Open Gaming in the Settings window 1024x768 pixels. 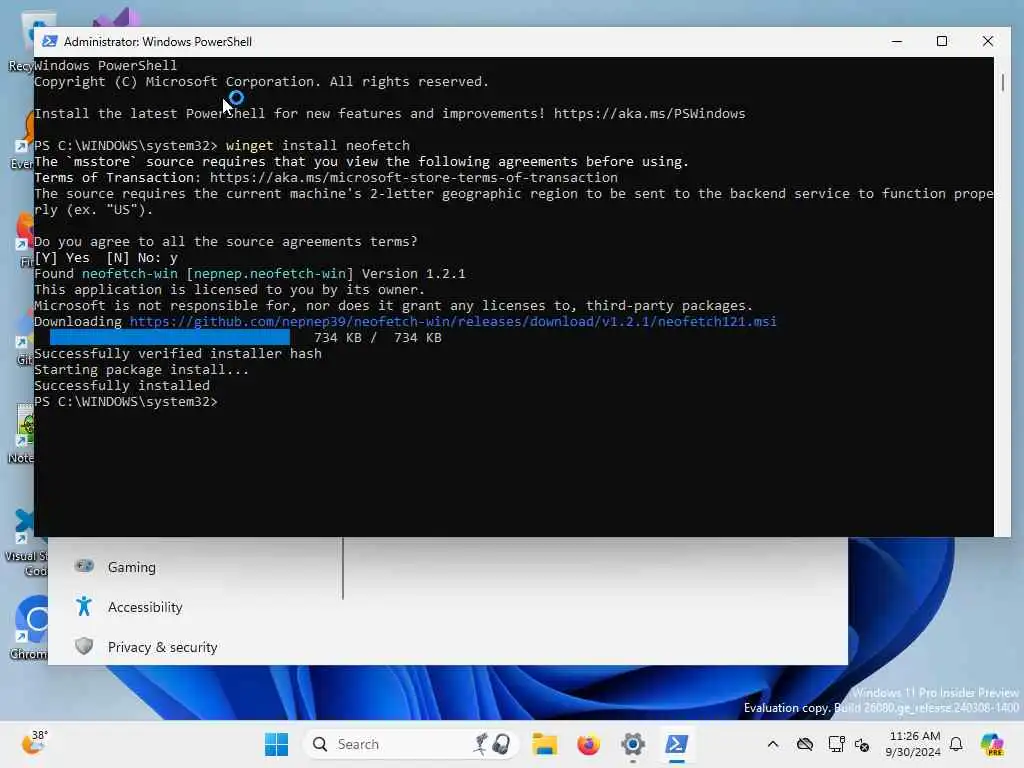(x=131, y=567)
